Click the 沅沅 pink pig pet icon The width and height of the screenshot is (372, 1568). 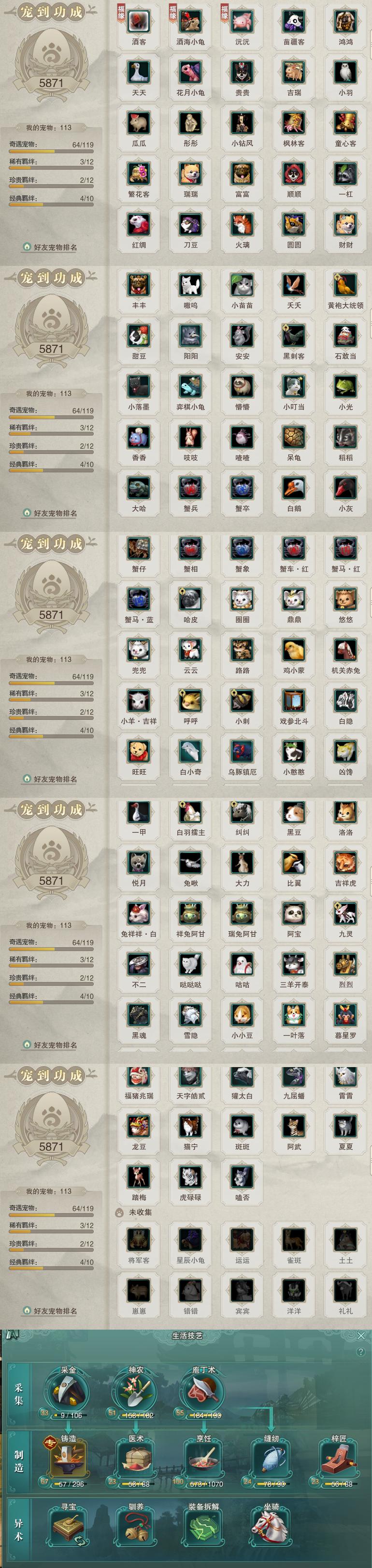coord(242,21)
